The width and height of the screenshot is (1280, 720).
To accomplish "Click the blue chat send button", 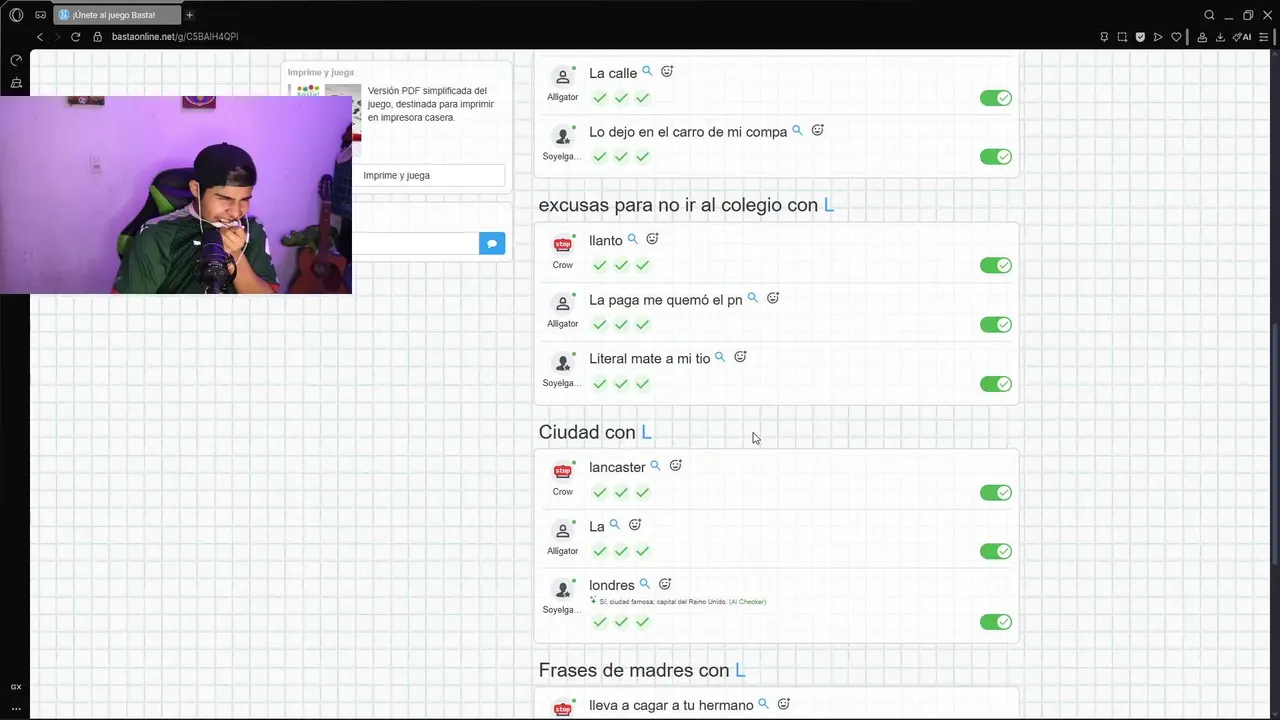I will pyautogui.click(x=492, y=243).
